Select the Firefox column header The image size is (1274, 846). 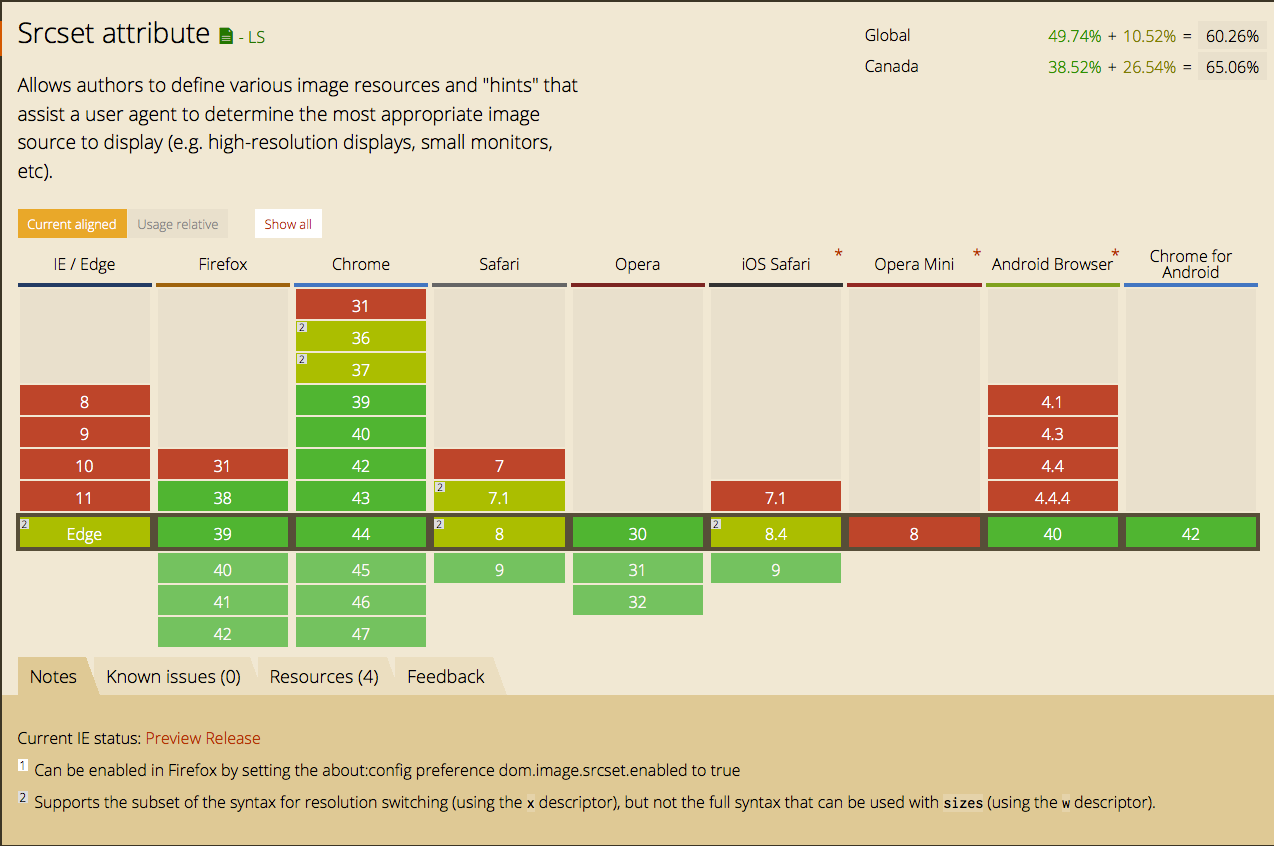click(223, 264)
